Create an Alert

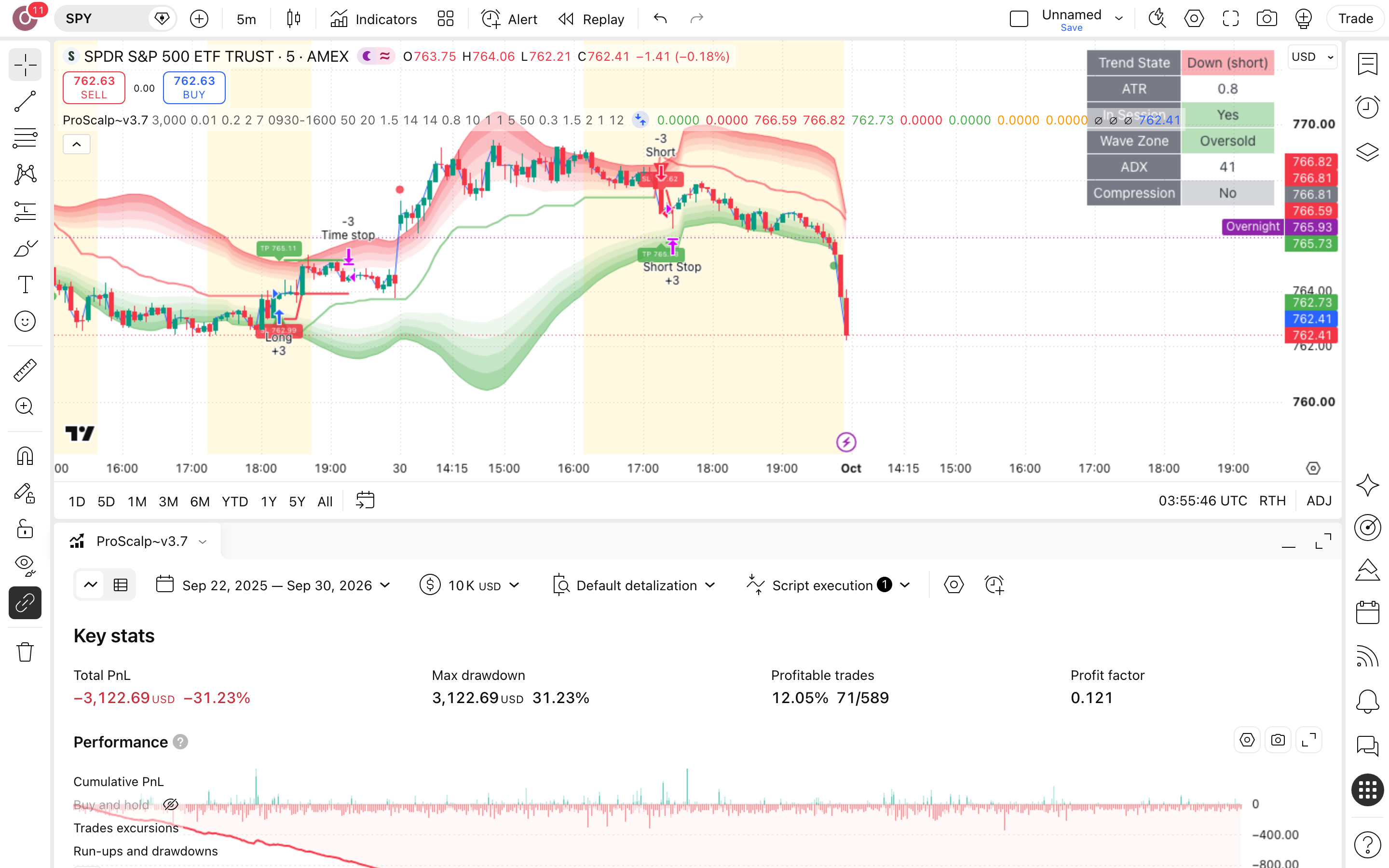508,19
